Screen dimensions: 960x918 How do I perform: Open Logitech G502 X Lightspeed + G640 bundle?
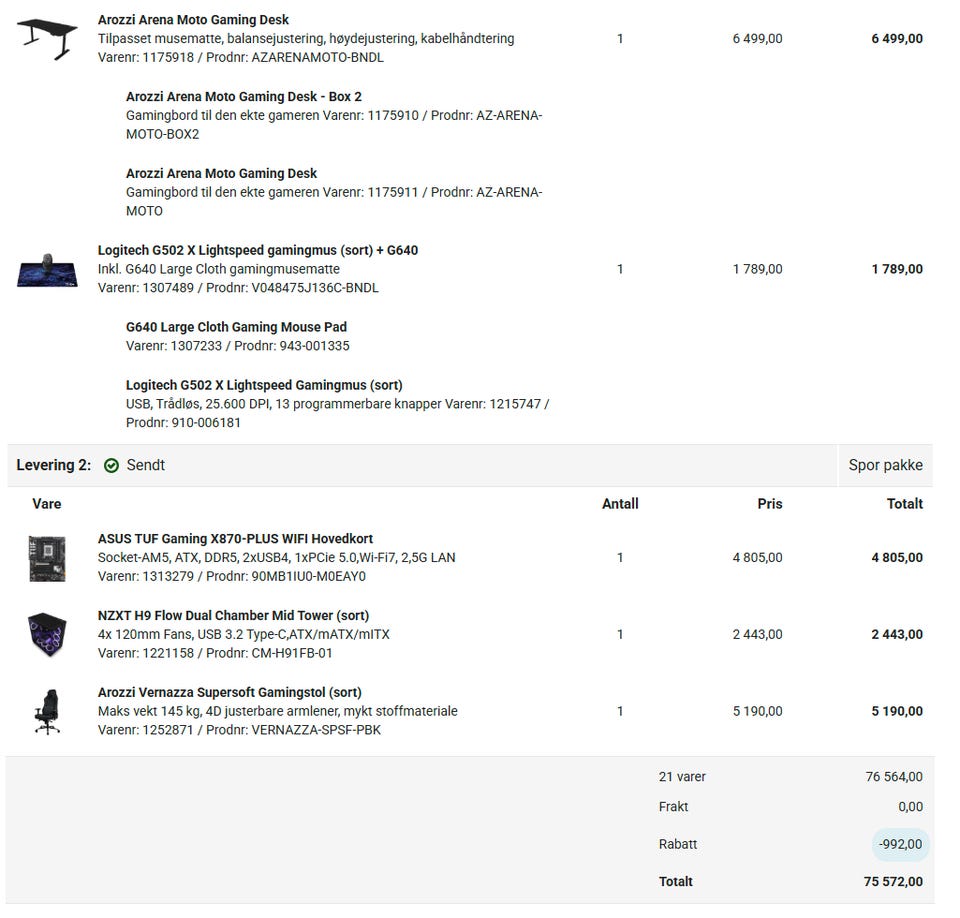(257, 250)
